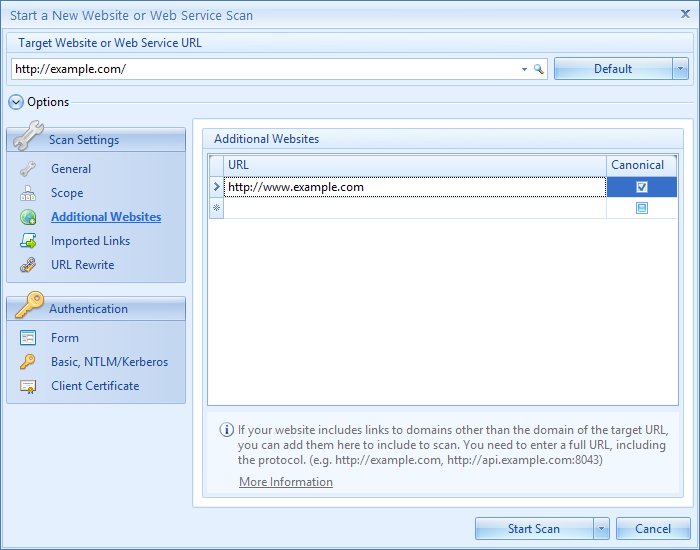Open the Scope settings page
Viewport: 700px width, 550px height.
(67, 193)
